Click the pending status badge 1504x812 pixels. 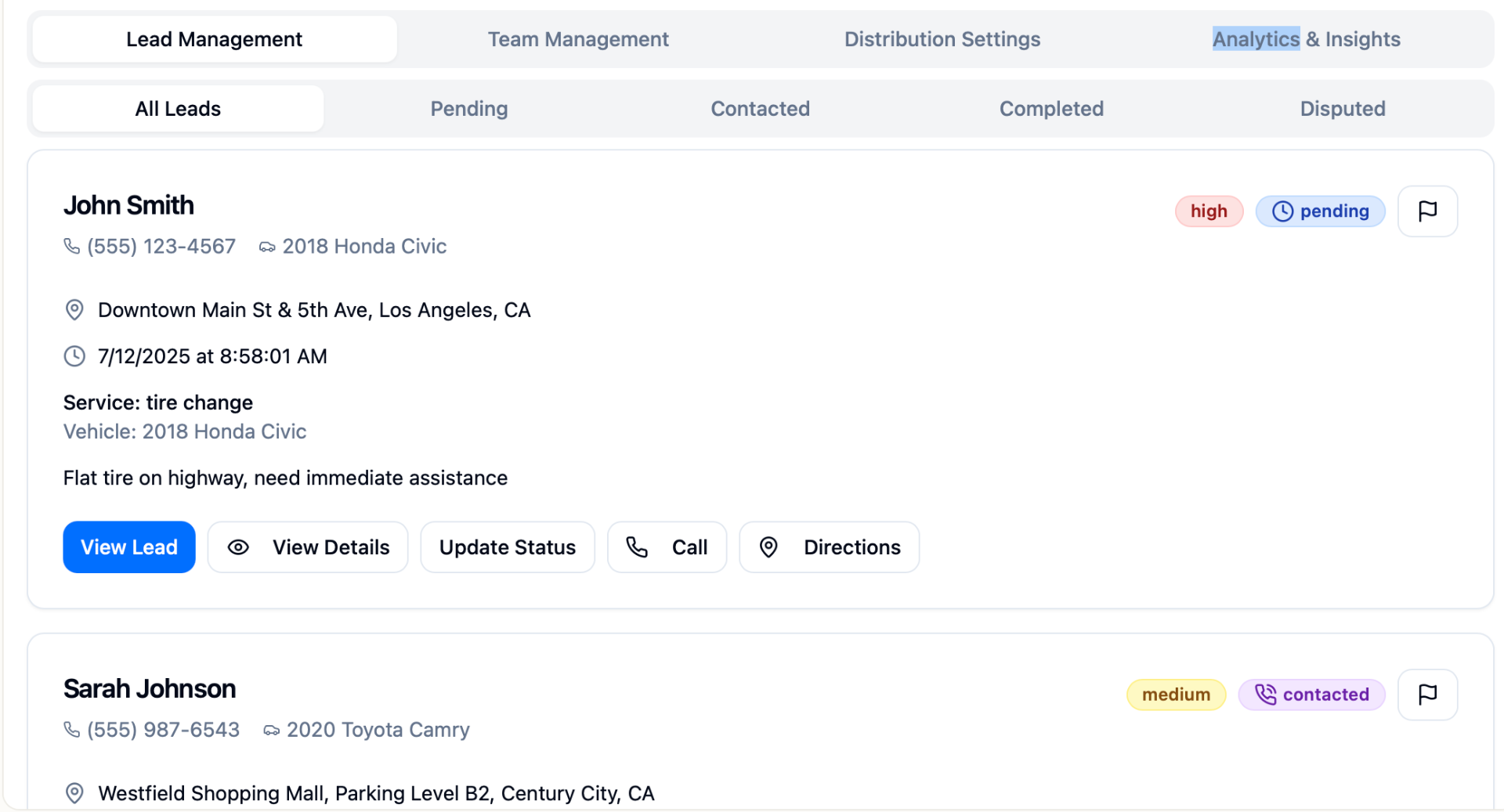point(1320,211)
